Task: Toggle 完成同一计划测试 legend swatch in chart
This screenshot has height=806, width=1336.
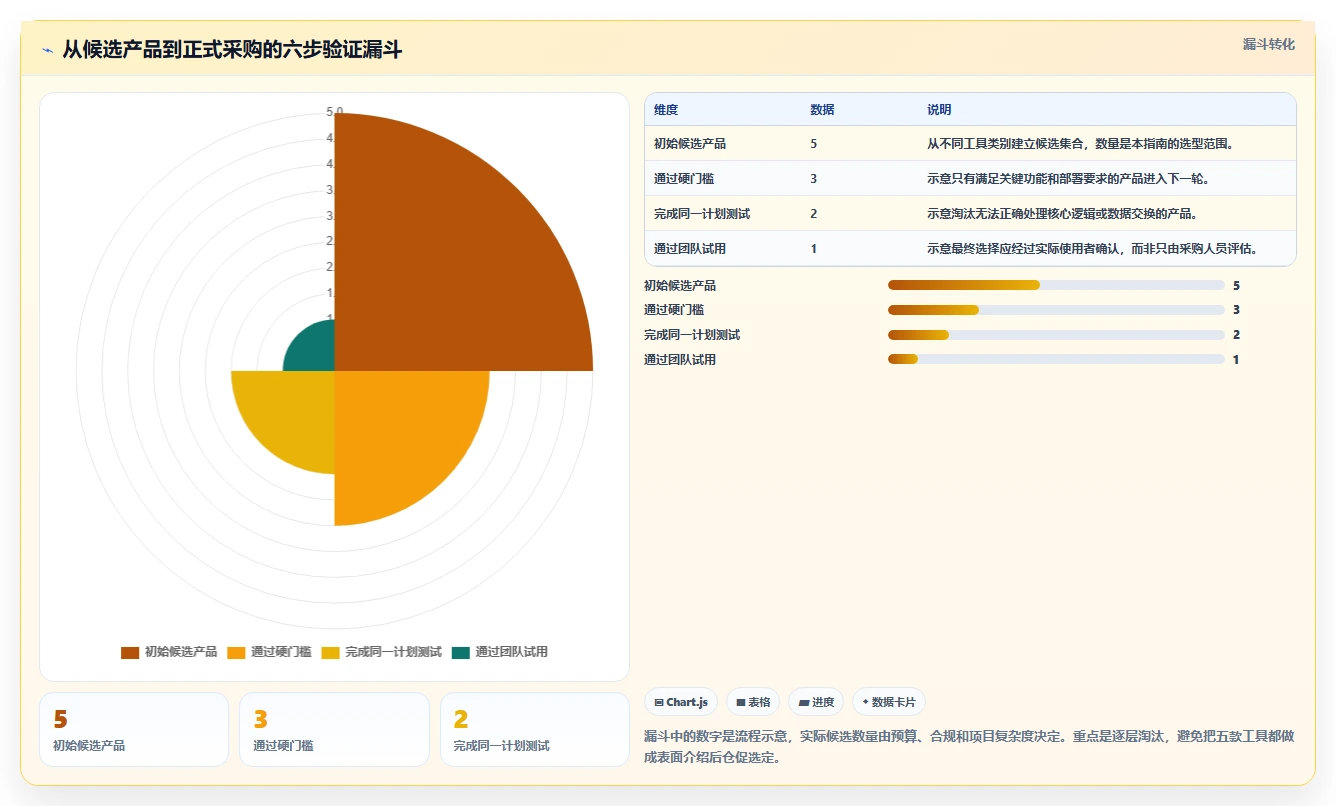Action: [330, 652]
